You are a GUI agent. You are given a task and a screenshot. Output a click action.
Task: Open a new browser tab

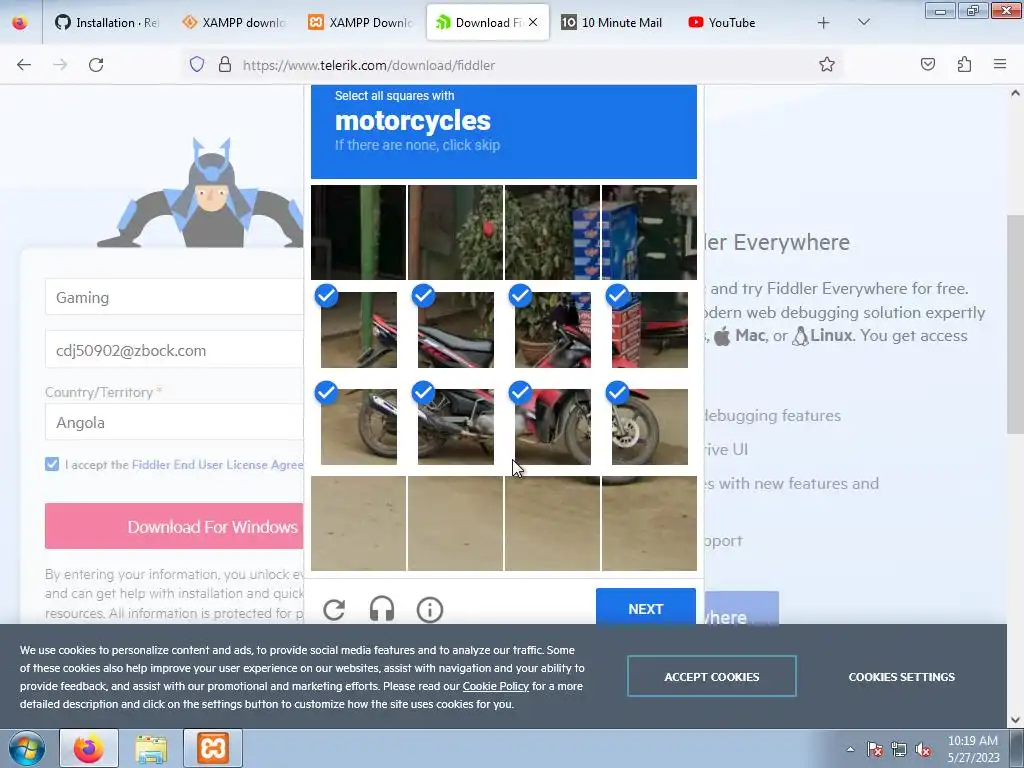point(824,23)
